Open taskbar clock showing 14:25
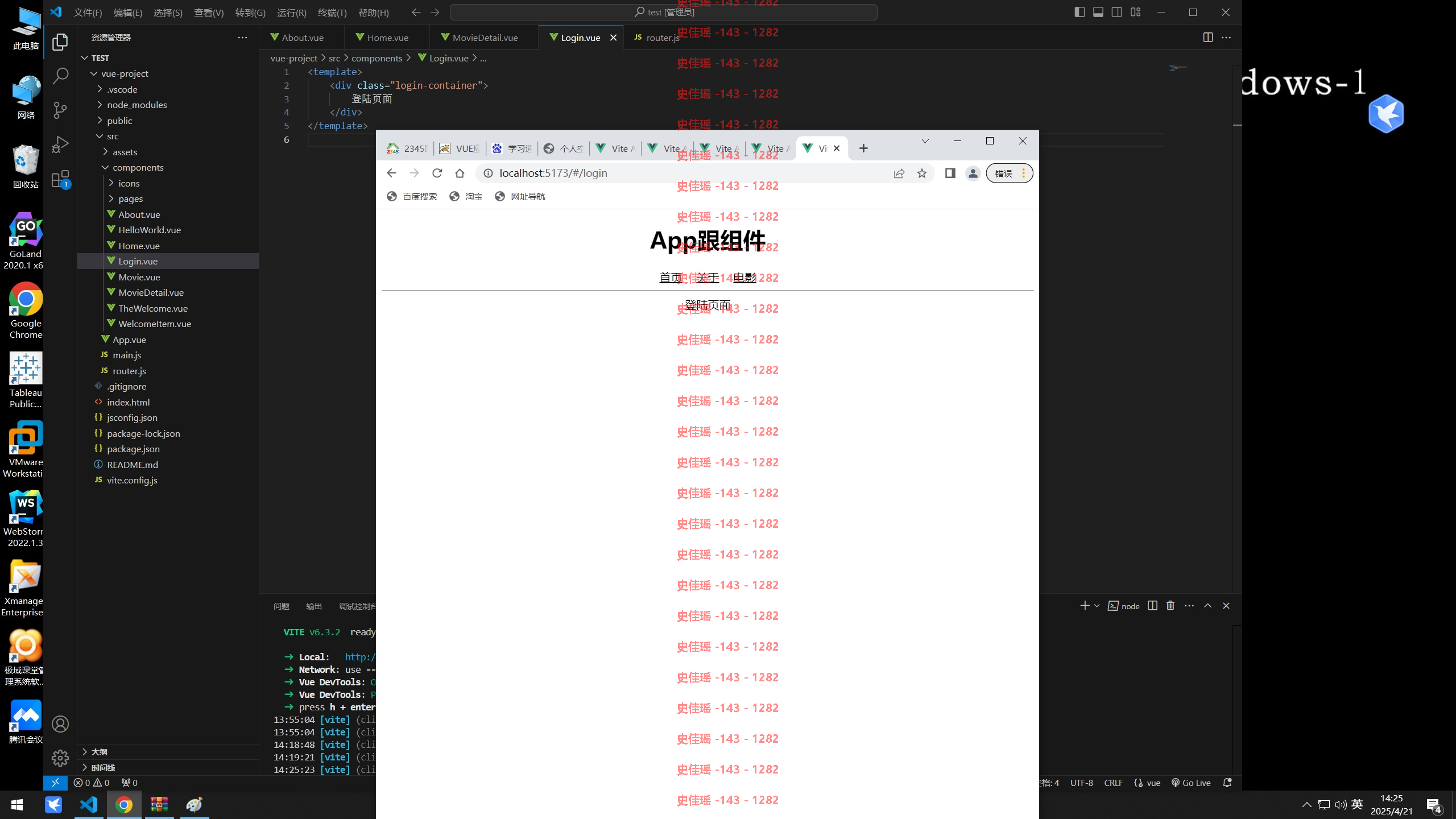 click(x=1391, y=805)
